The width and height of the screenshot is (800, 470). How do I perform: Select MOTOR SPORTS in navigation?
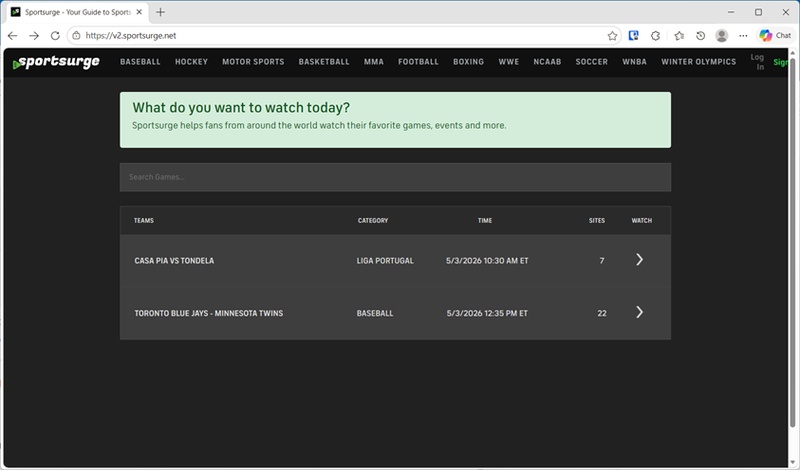point(253,62)
